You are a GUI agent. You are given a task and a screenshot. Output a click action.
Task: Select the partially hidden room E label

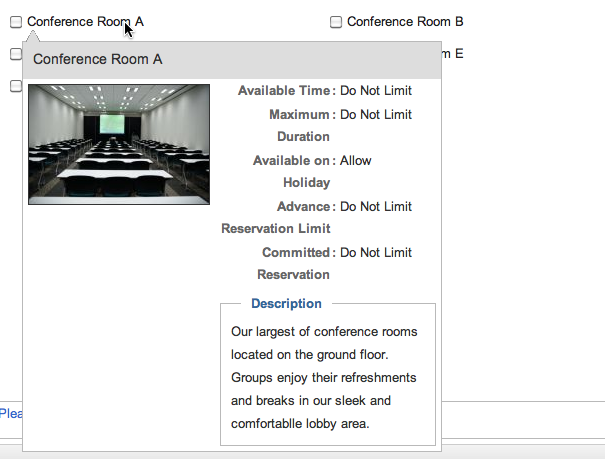tap(452, 54)
